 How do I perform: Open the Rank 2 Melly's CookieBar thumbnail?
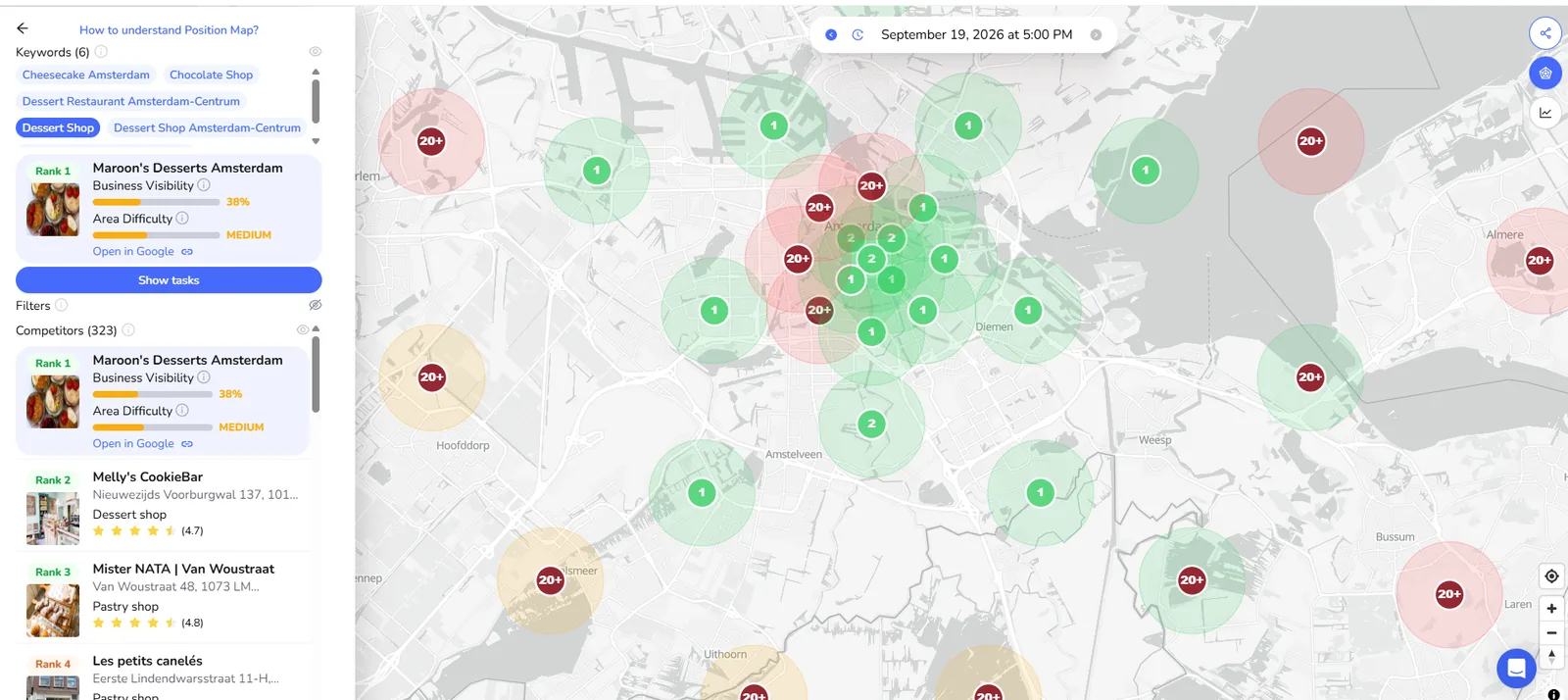point(53,519)
